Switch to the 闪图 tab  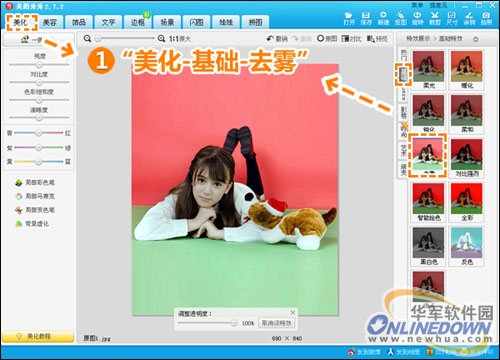[x=196, y=22]
